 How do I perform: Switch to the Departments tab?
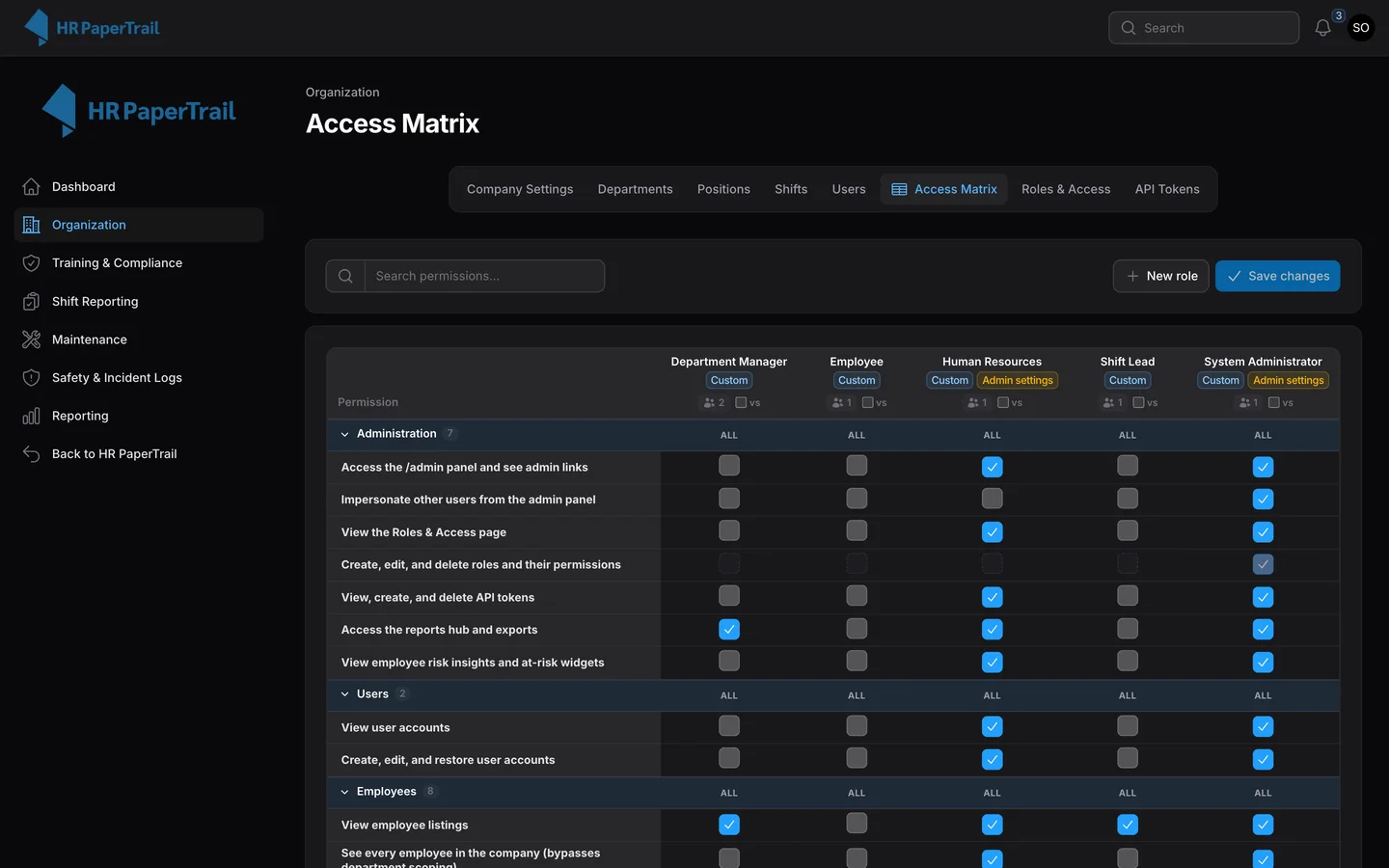coord(635,189)
